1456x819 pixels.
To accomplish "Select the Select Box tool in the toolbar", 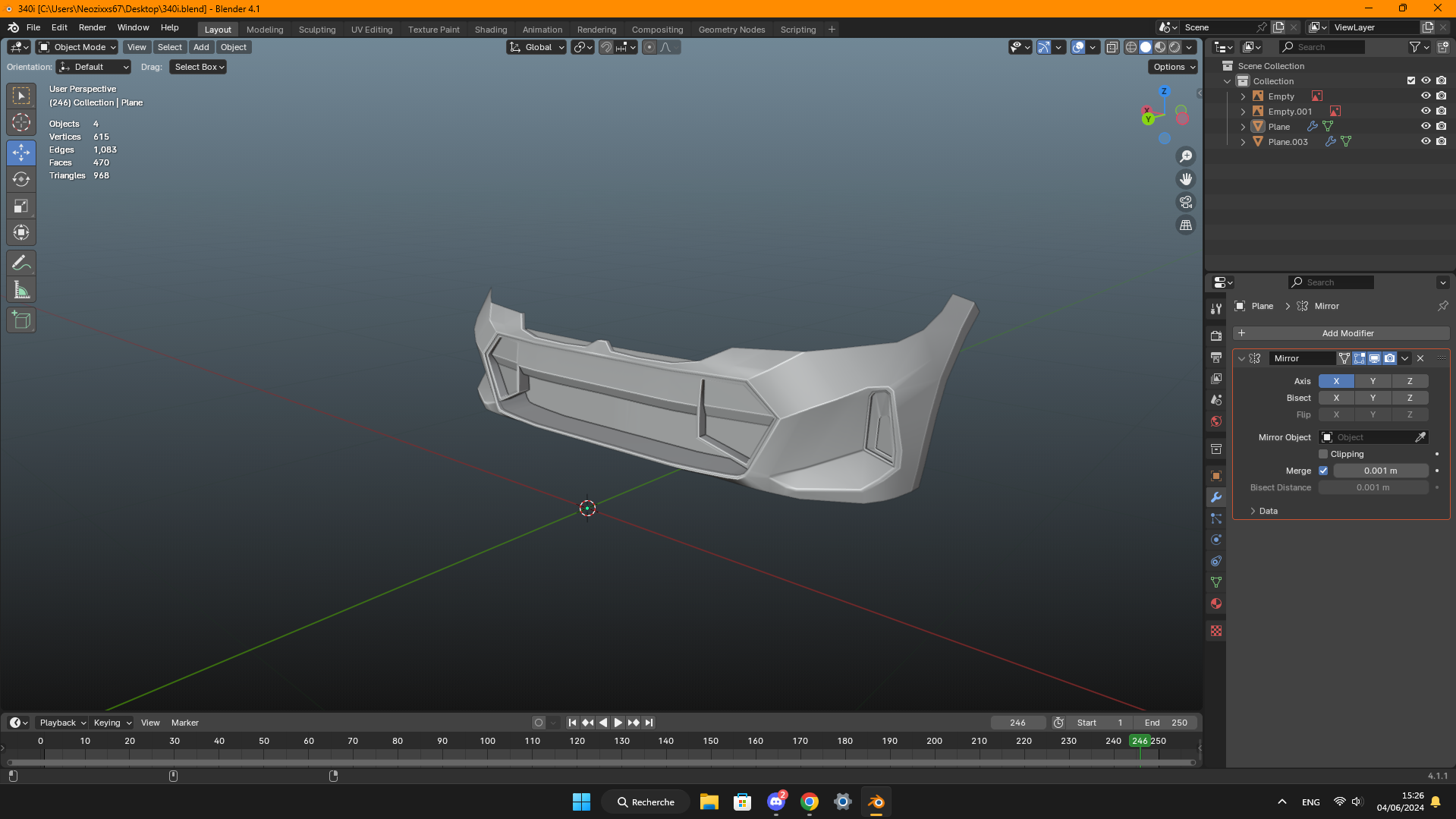I will [x=21, y=96].
